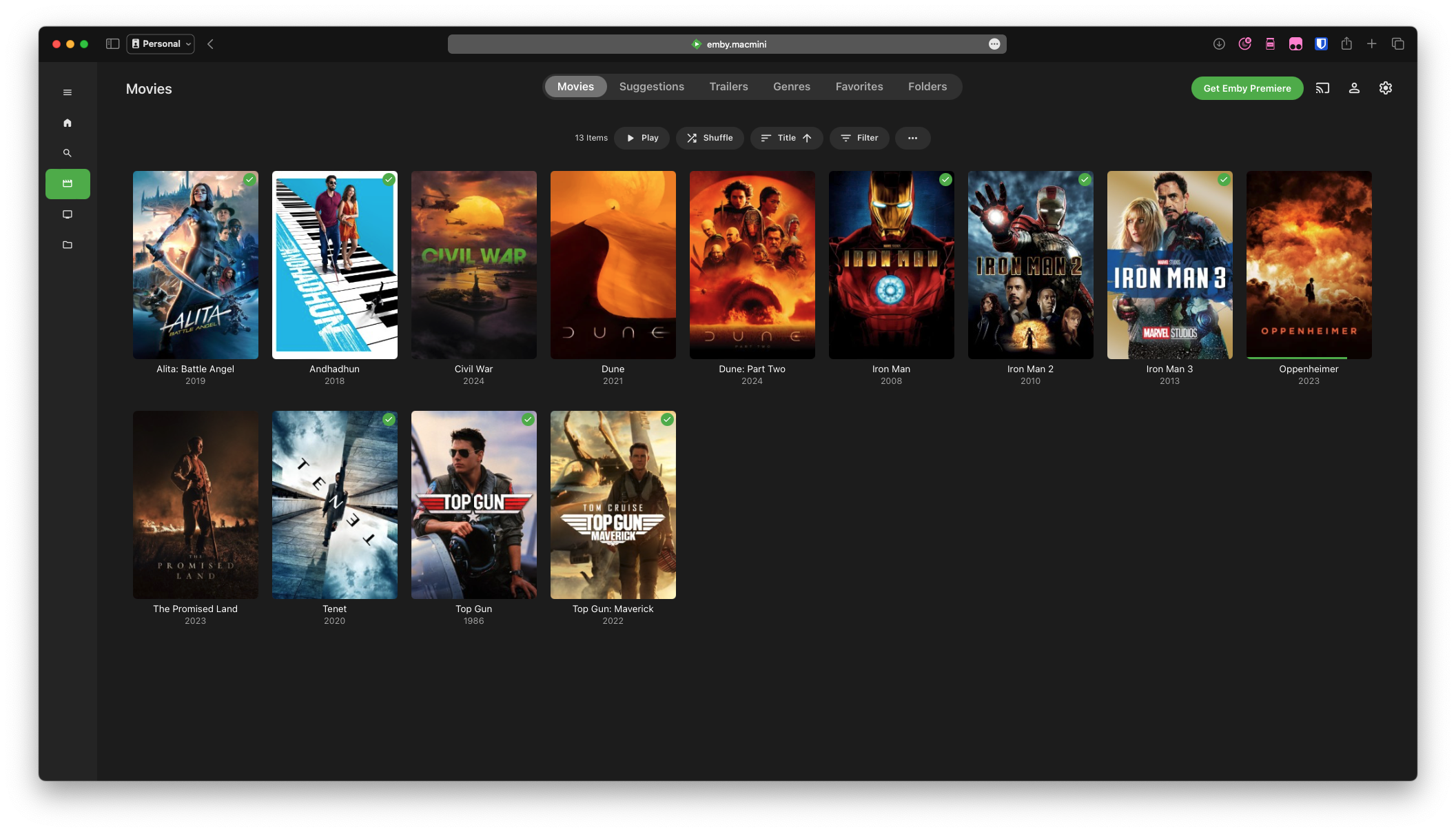Select the TV shows library sidebar icon

pos(68,214)
